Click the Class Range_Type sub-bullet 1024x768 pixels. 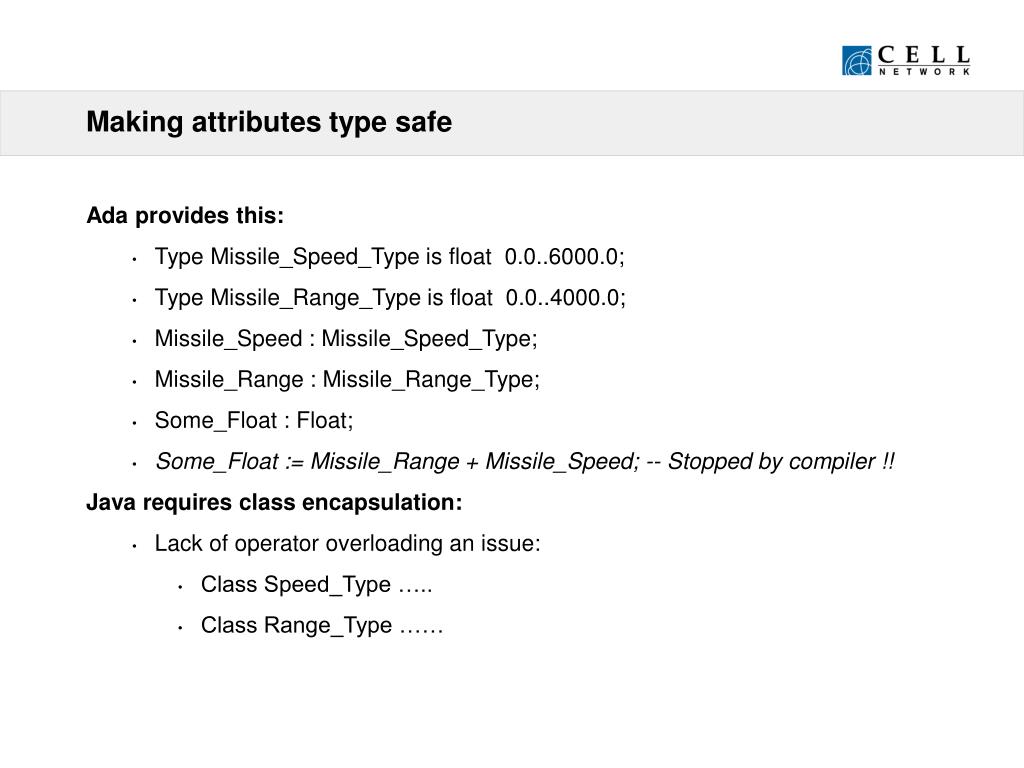(x=322, y=626)
